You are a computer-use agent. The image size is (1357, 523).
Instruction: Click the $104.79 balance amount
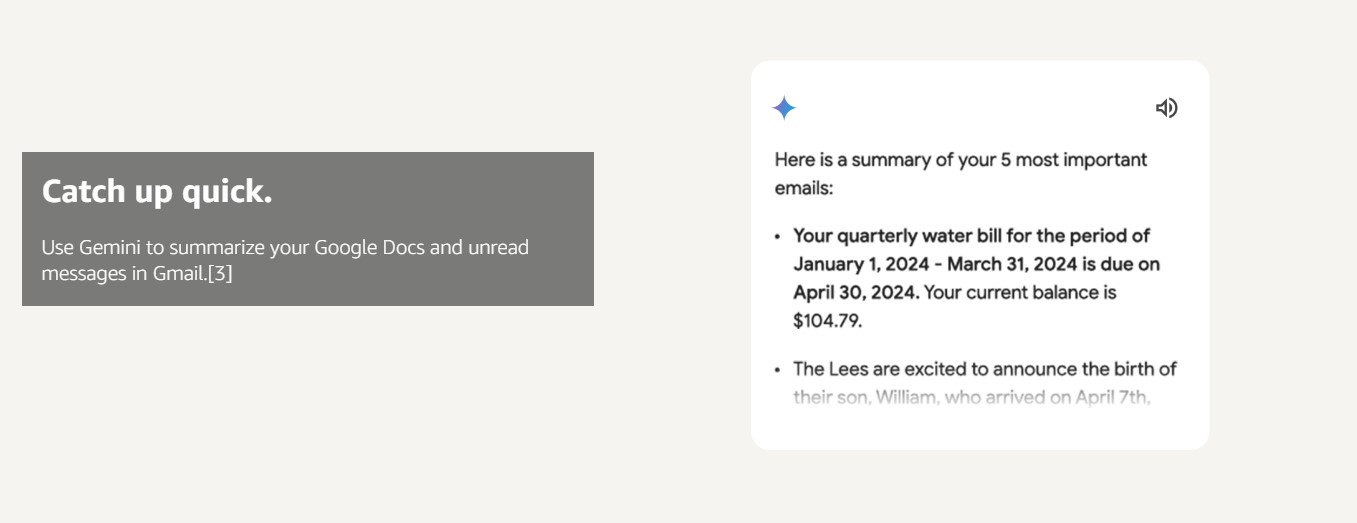[x=827, y=321]
